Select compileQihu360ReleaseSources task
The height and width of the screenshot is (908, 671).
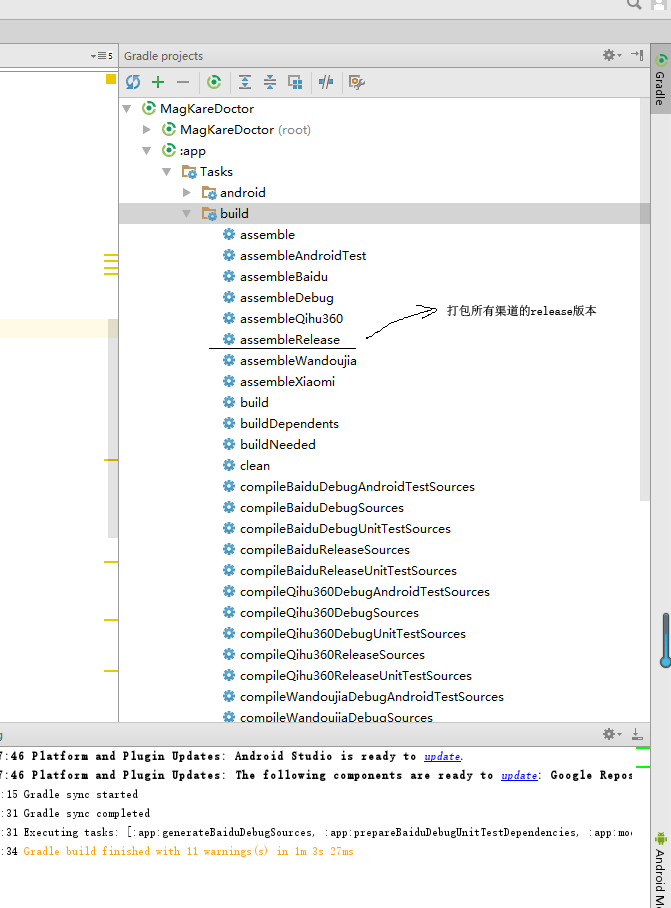click(x=332, y=654)
